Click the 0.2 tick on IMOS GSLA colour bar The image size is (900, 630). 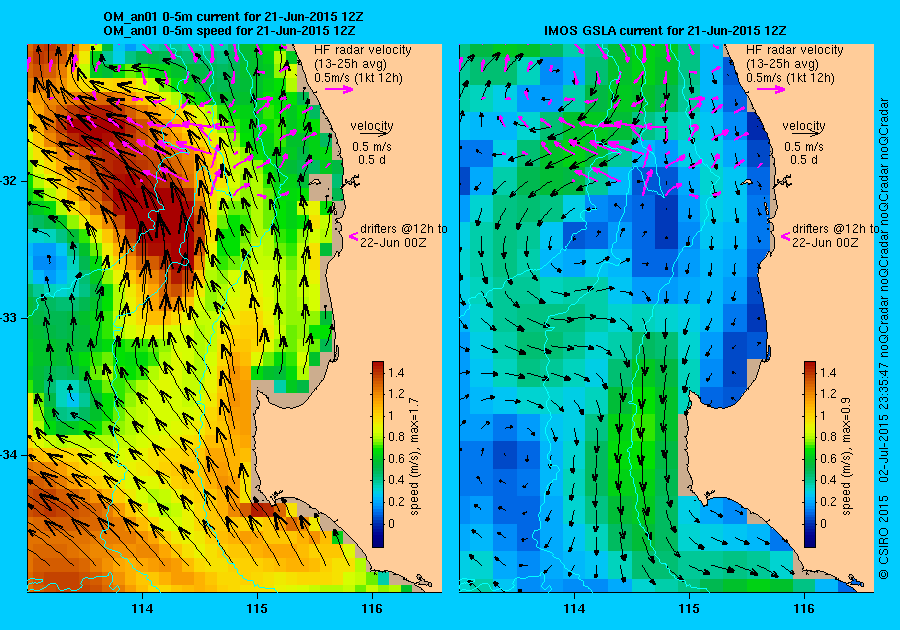pos(828,501)
